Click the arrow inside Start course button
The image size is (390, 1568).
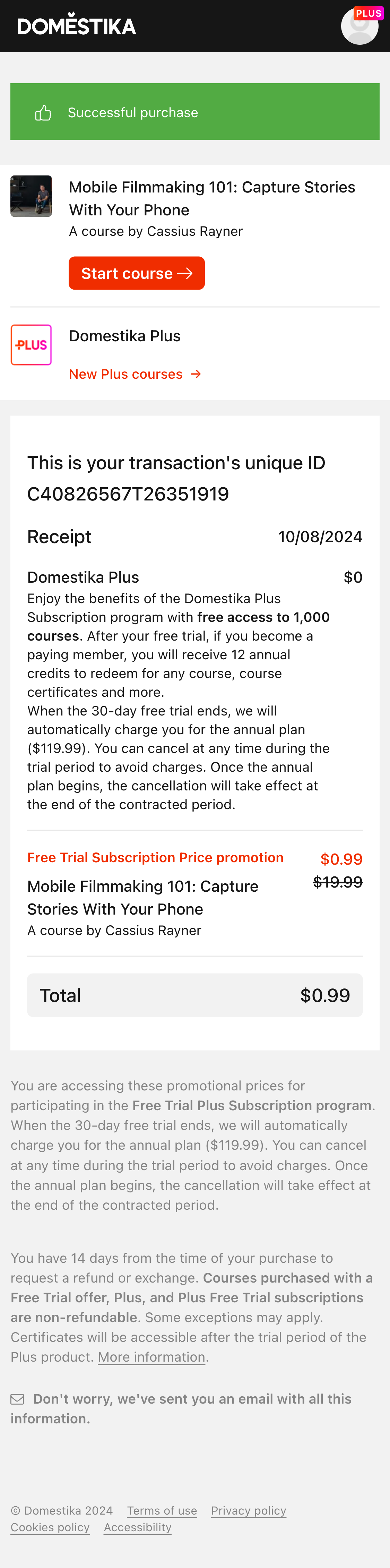tap(185, 273)
